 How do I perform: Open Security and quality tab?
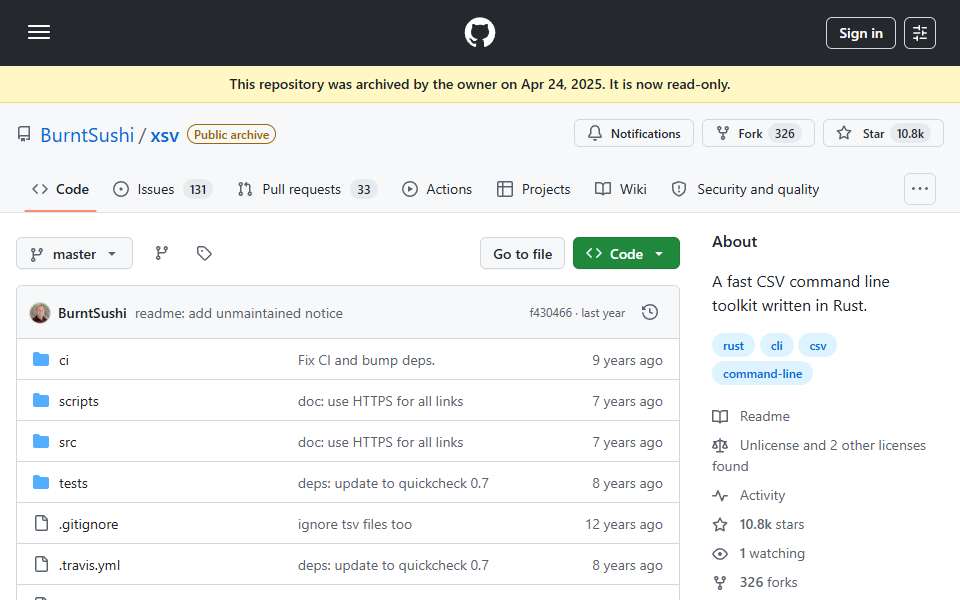coord(745,189)
